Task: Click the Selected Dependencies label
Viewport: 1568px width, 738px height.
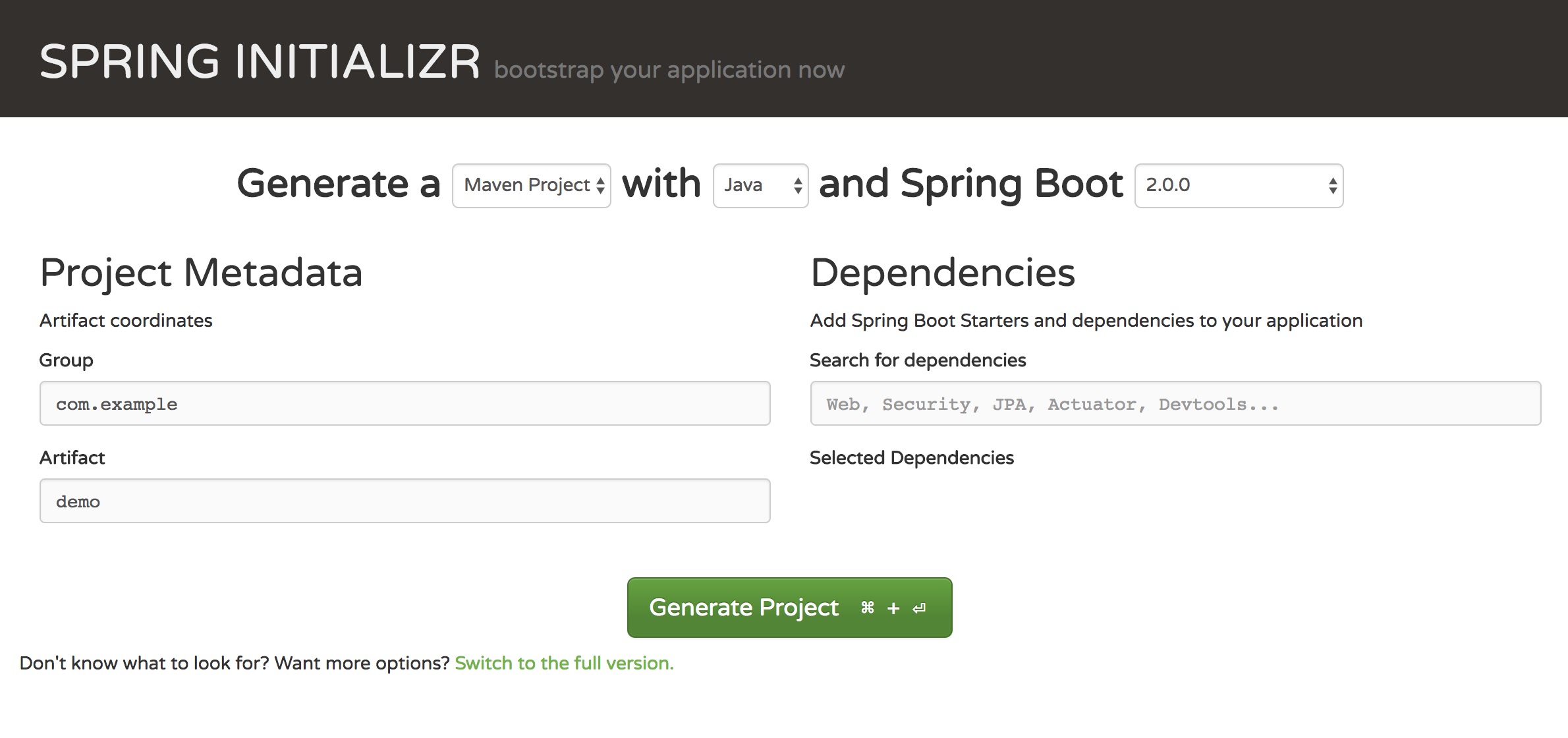Action: [911, 458]
